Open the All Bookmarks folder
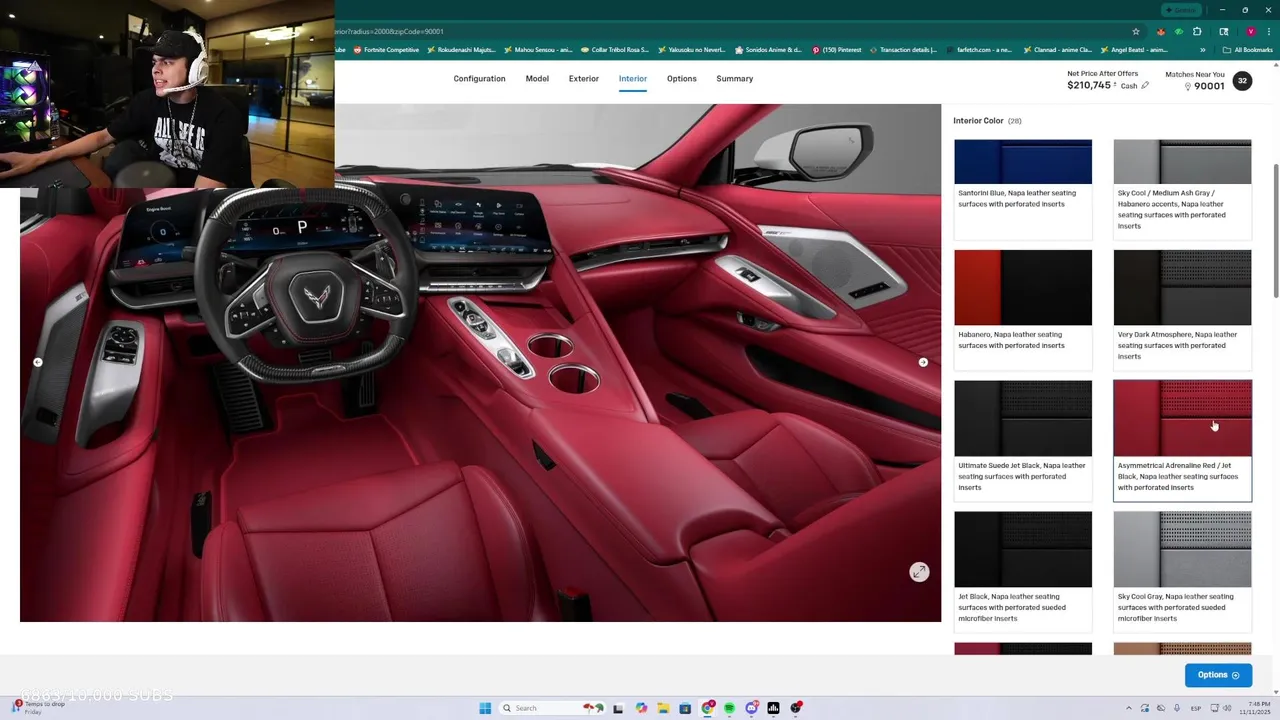Image resolution: width=1280 pixels, height=720 pixels. coord(1247,50)
